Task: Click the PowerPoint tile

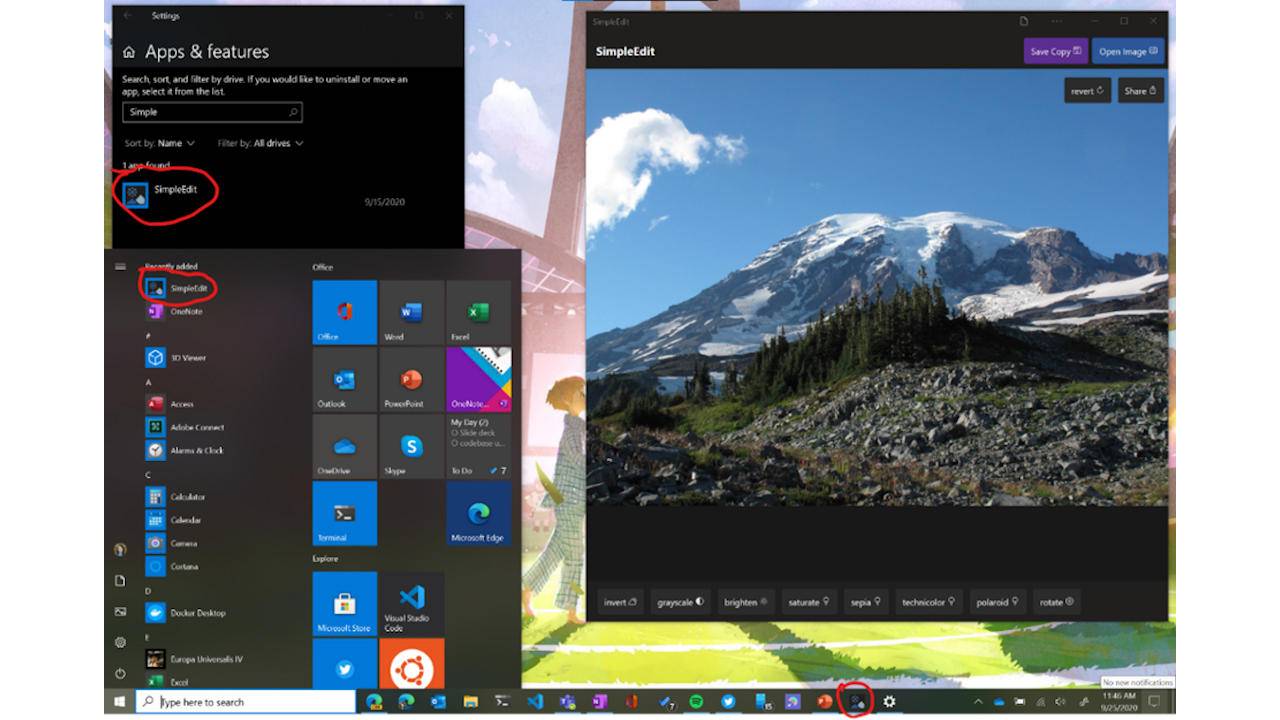Action: pyautogui.click(x=412, y=379)
